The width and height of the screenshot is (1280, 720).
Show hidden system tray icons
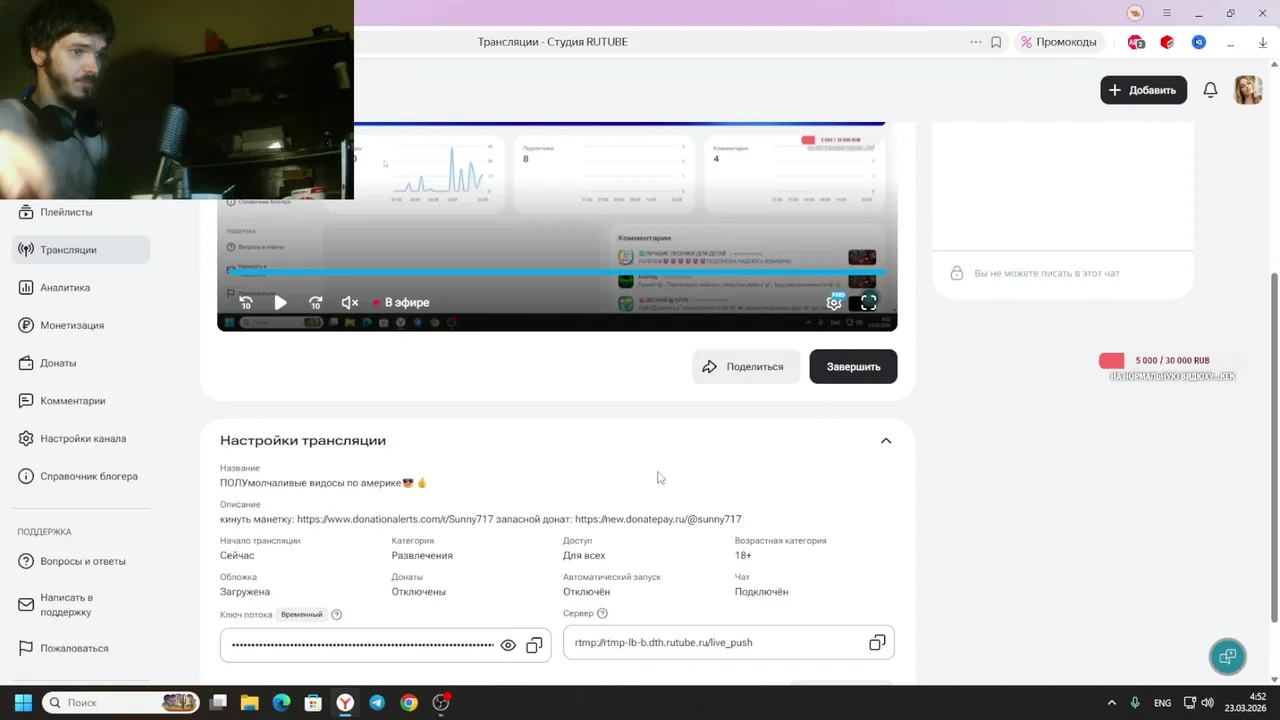(x=1111, y=703)
